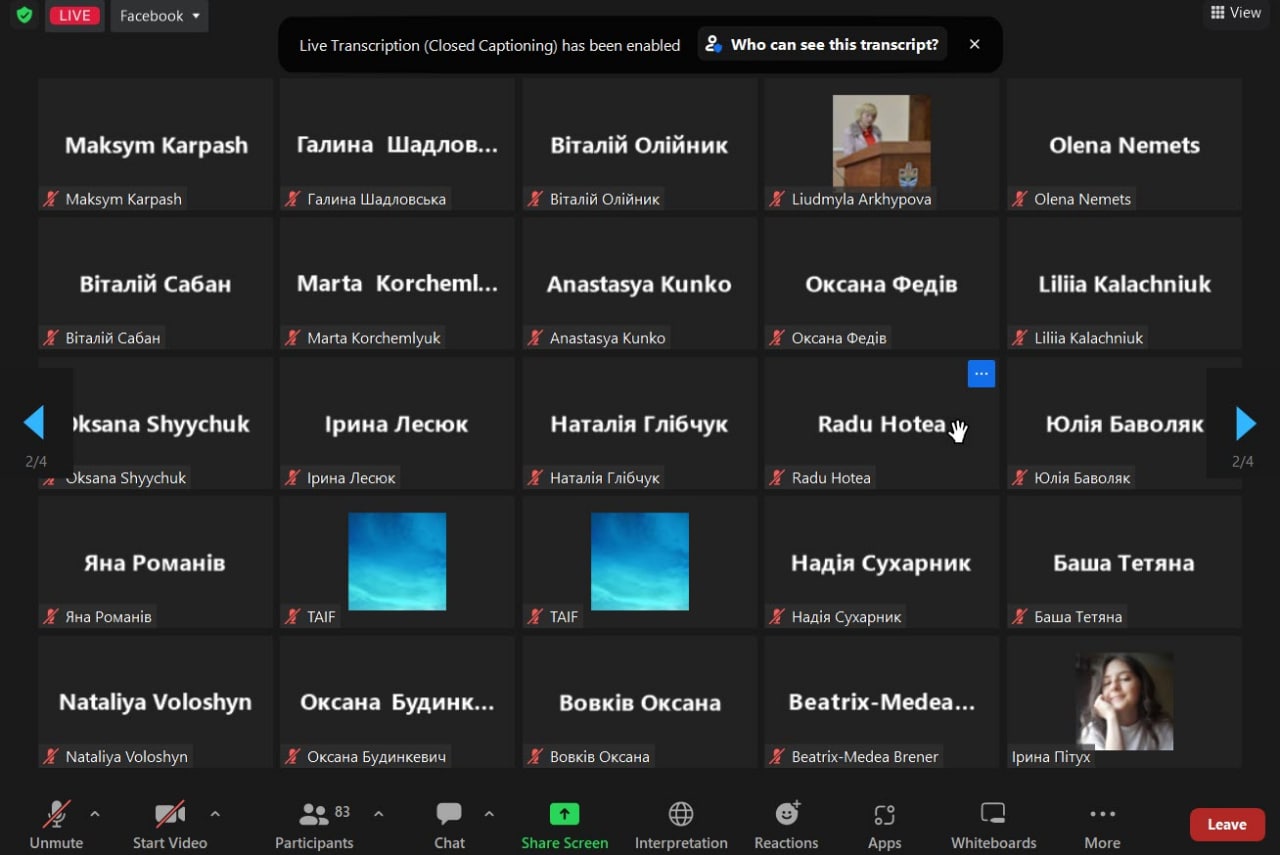Image resolution: width=1280 pixels, height=855 pixels.
Task: Click the muted mic icon of Marta Korchemlyuk
Action: click(x=293, y=338)
